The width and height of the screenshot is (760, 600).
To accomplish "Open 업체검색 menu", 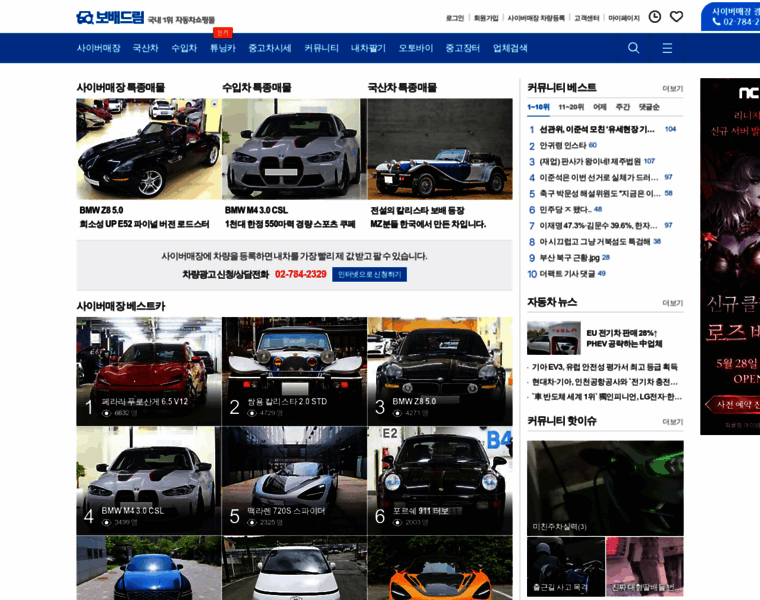I will tap(510, 48).
